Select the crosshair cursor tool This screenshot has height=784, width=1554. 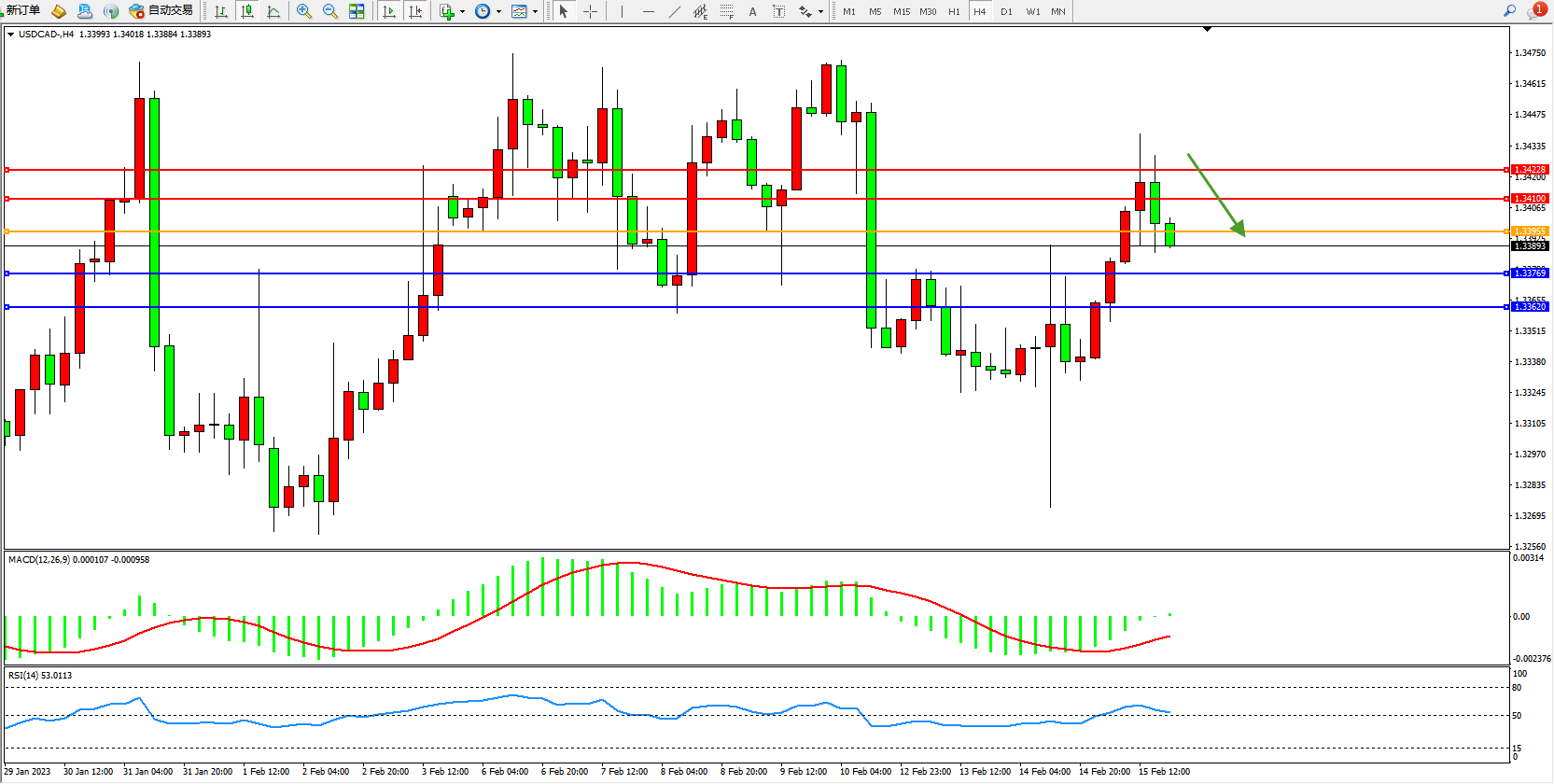click(x=590, y=11)
